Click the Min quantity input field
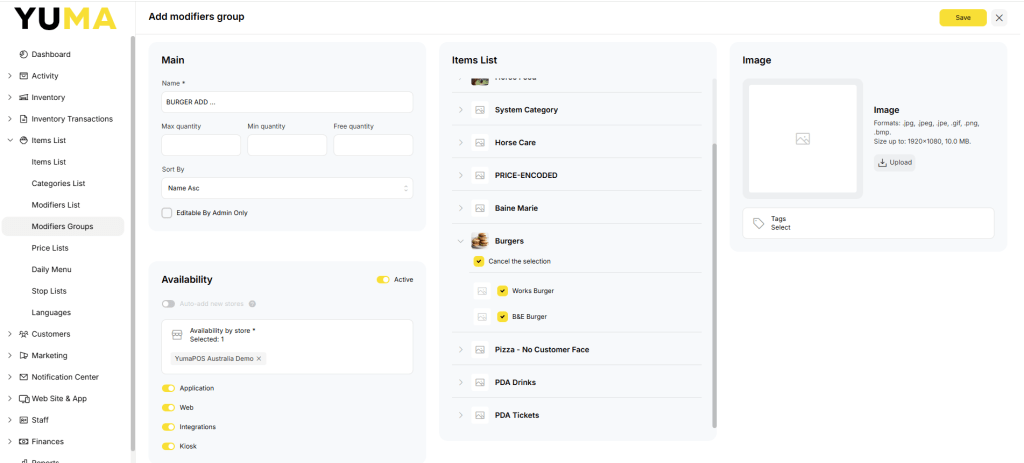 (x=287, y=145)
